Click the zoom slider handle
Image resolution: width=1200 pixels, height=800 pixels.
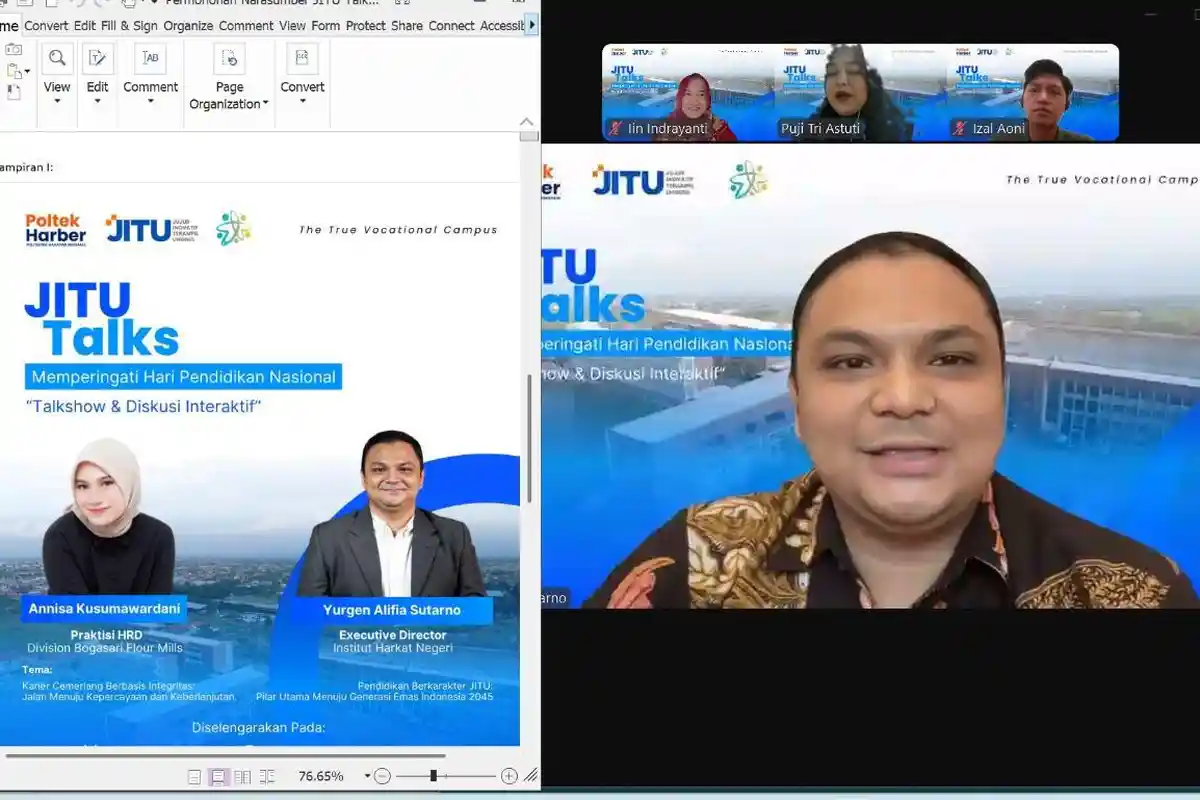(433, 776)
